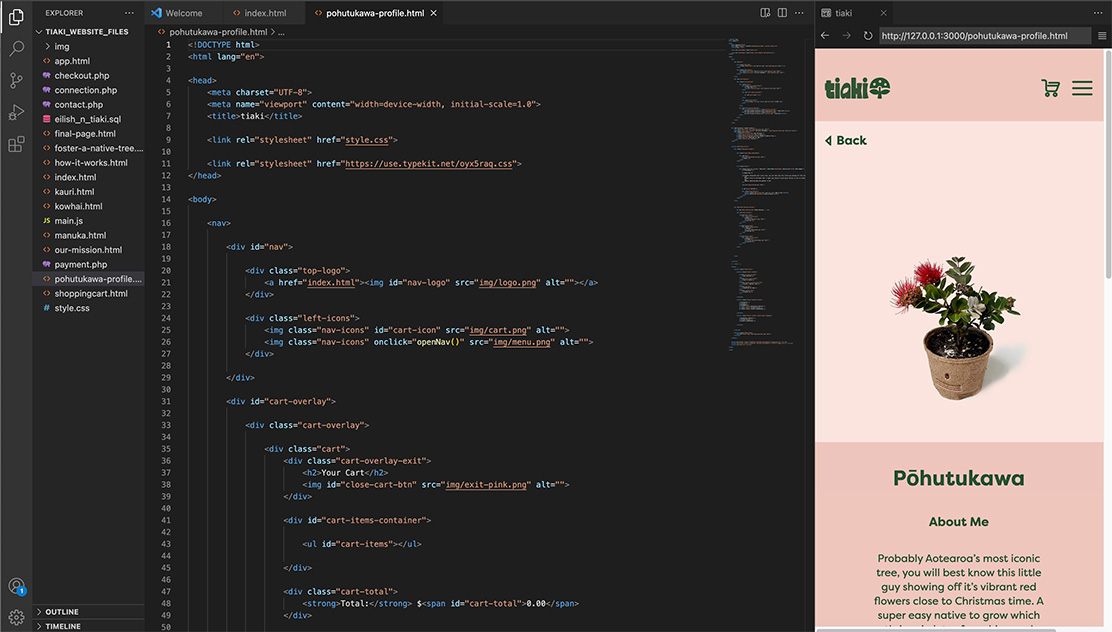Collapse the TIAKI_WEBSITE_FILES root folder
Screen dimensions: 1112x632
point(87,31)
